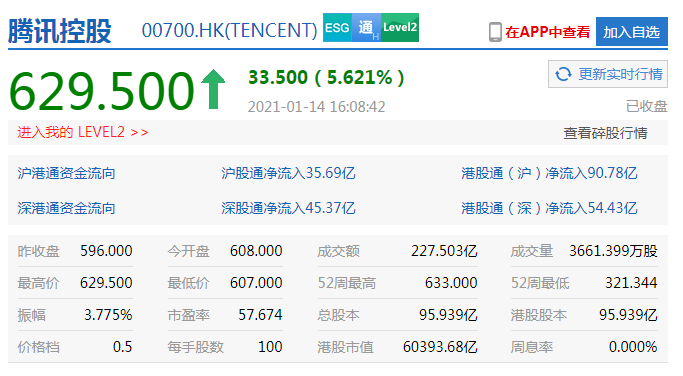Image resolution: width=683 pixels, height=376 pixels.
Task: Open 查看碎股行情 link
Action: click(605, 133)
